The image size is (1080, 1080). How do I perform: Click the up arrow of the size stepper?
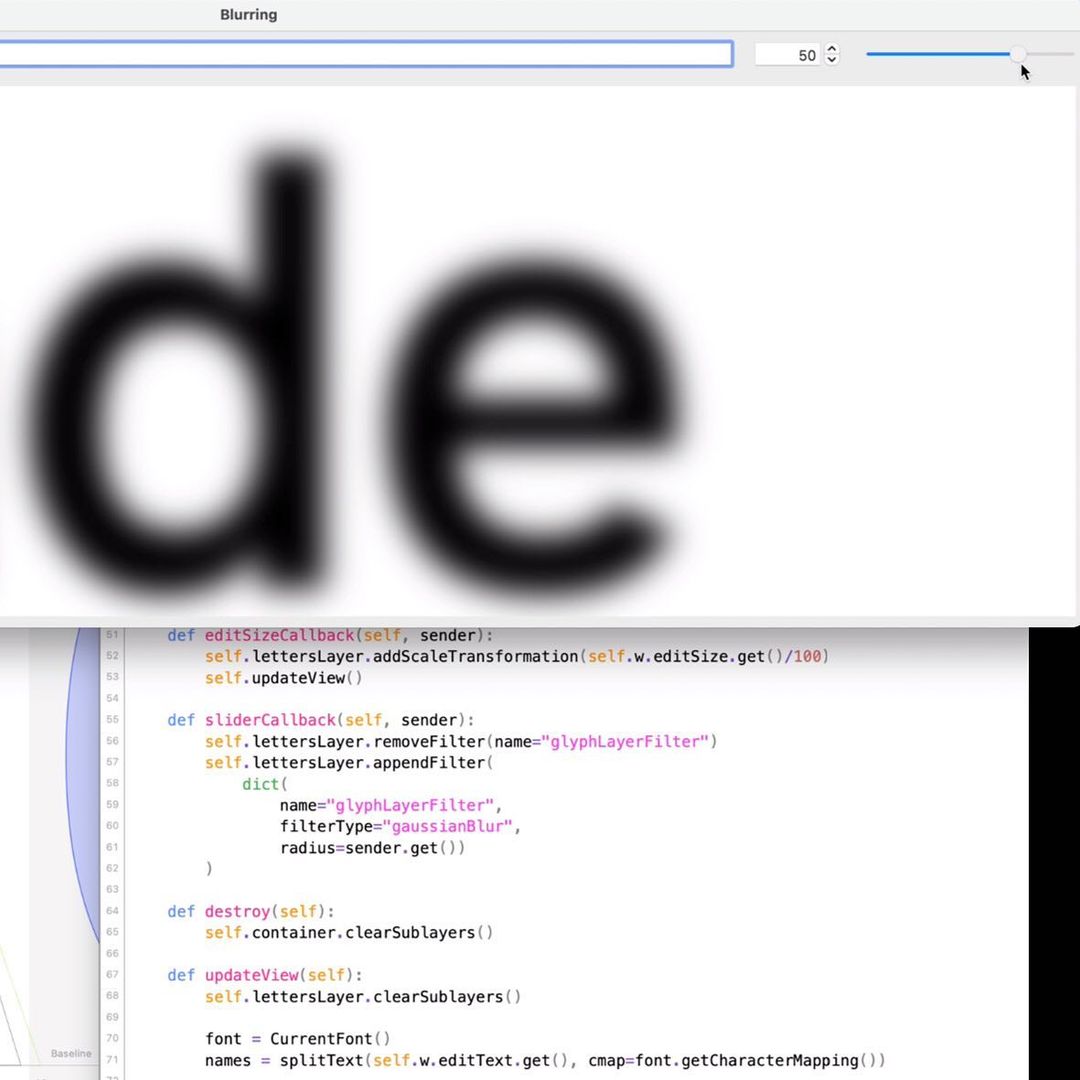pos(831,50)
